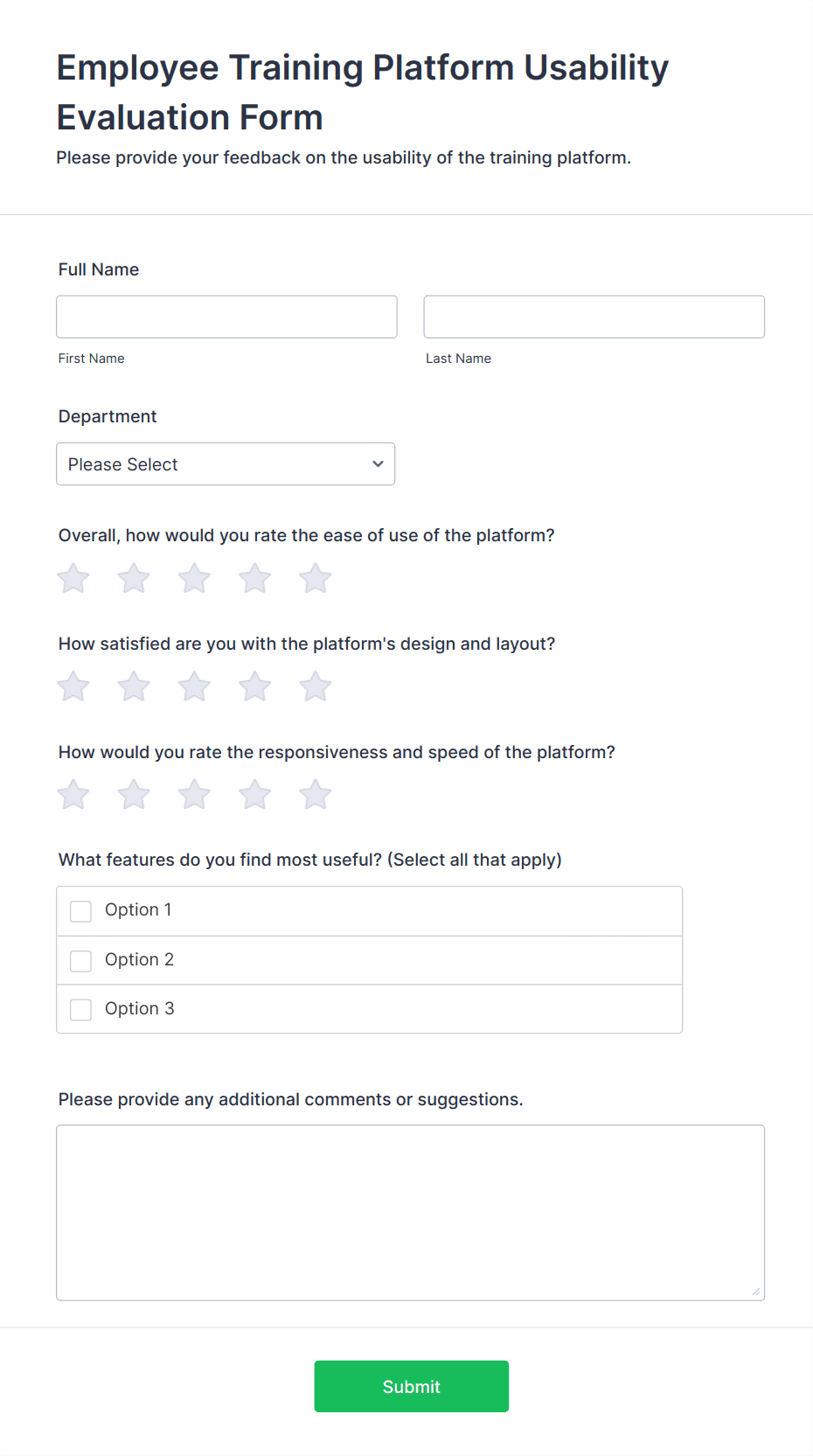Give four stars for responsiveness and speed
The image size is (813, 1456).
254,795
